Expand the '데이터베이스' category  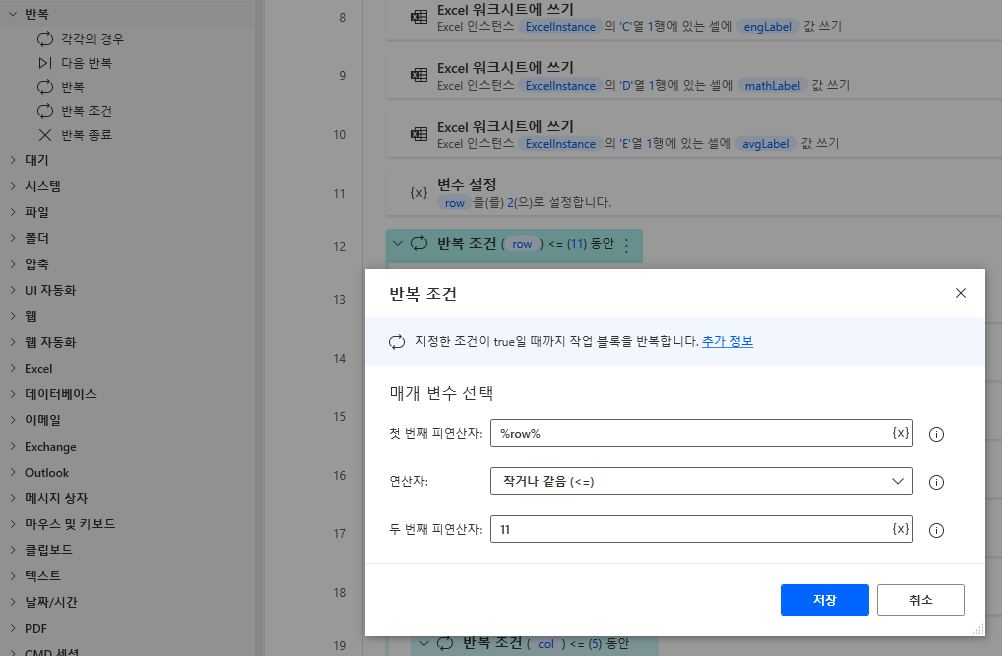click(x=13, y=393)
